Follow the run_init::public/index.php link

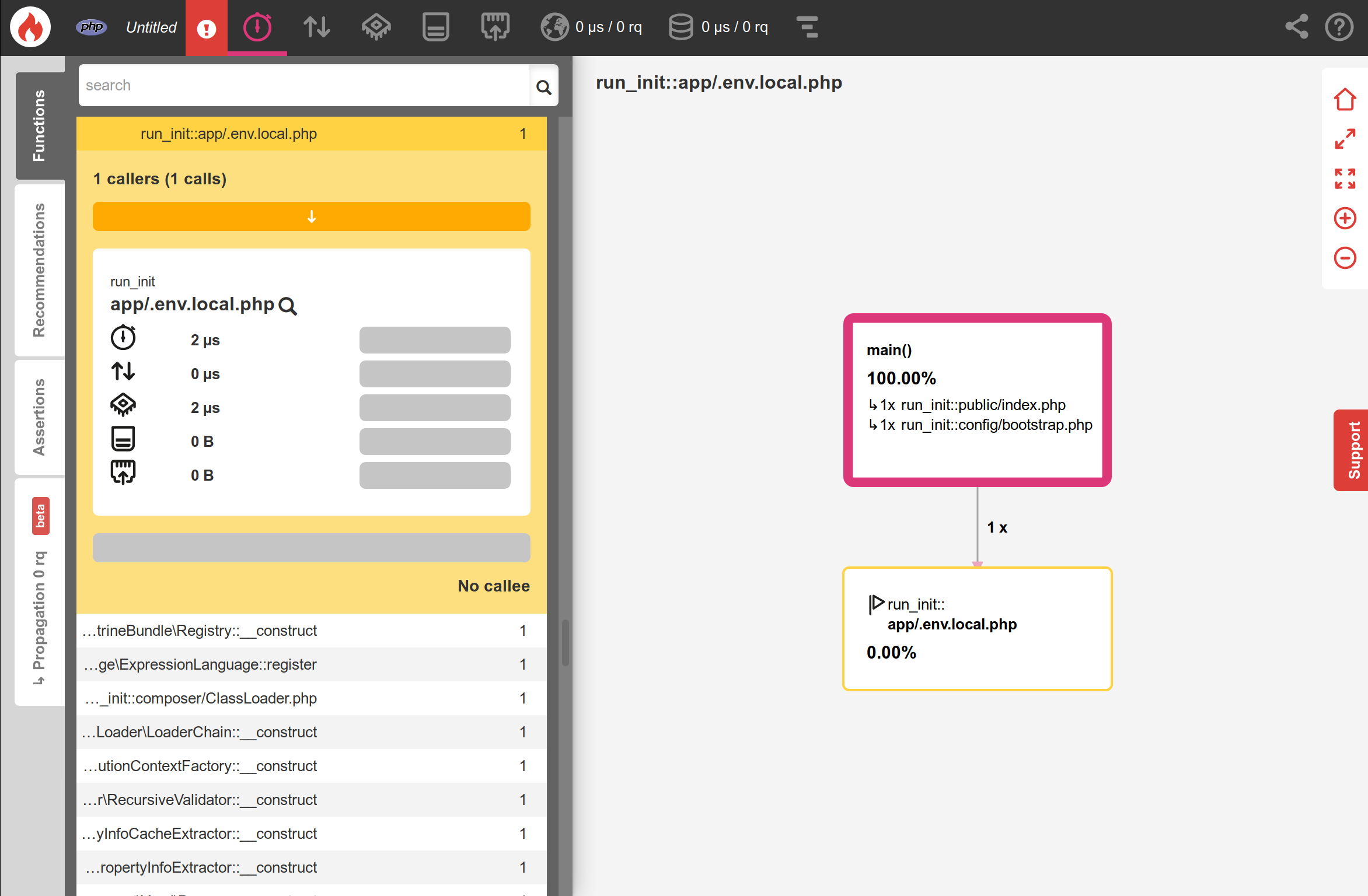(x=982, y=404)
